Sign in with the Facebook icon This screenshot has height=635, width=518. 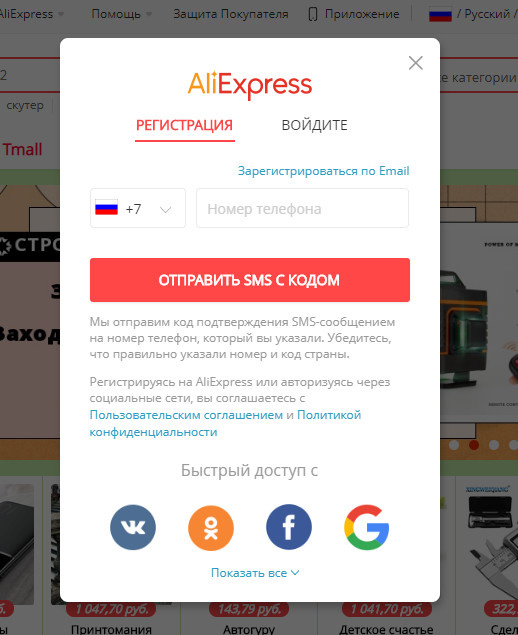(x=289, y=527)
